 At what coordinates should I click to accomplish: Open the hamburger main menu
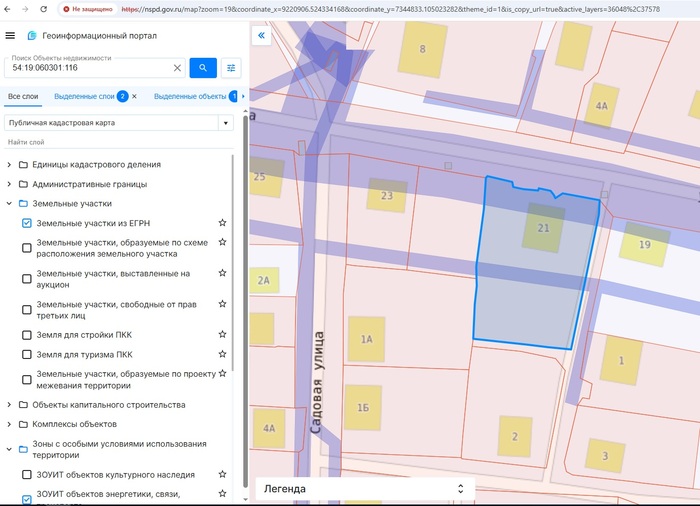tap(10, 36)
